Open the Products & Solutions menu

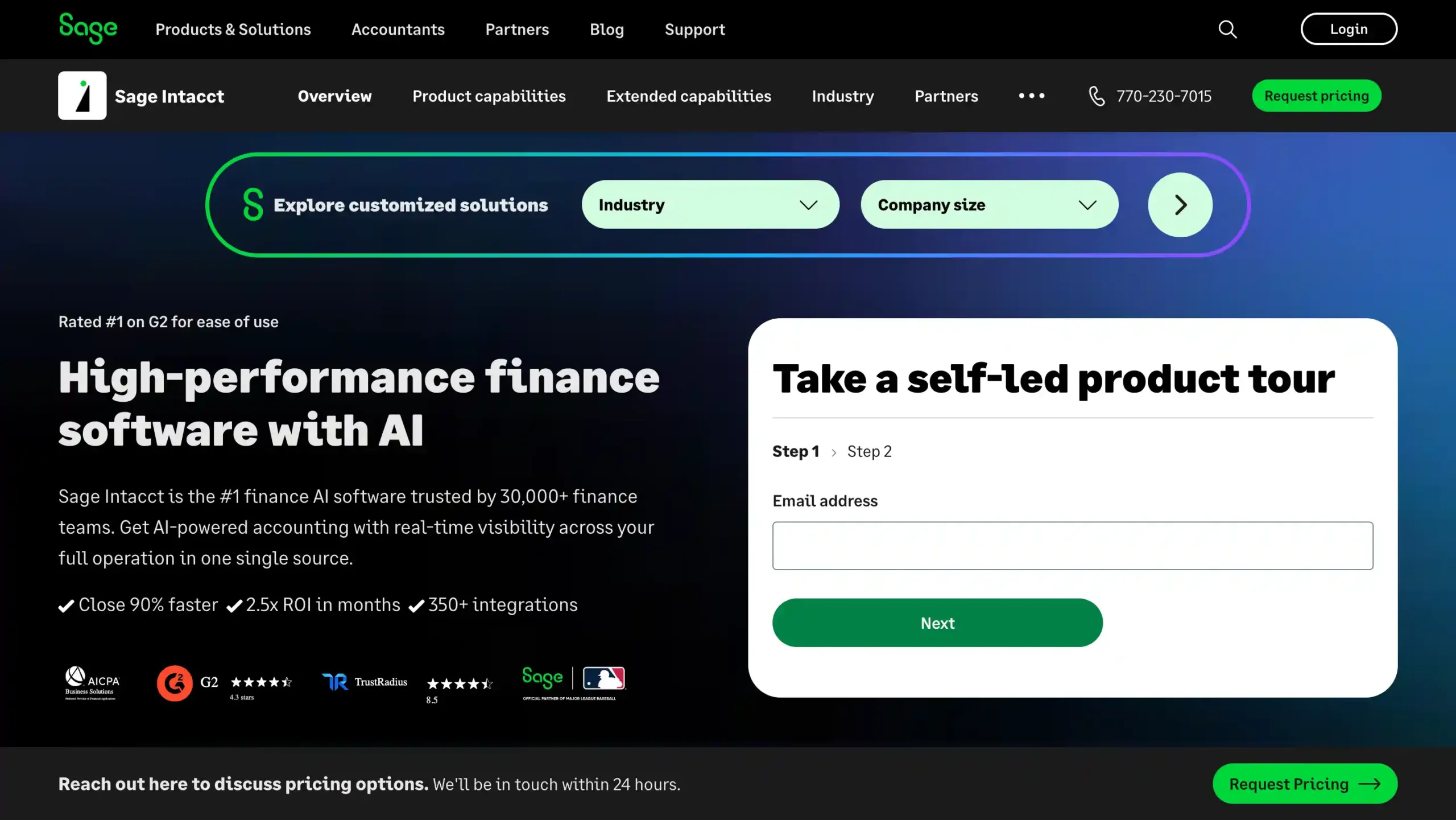point(233,29)
